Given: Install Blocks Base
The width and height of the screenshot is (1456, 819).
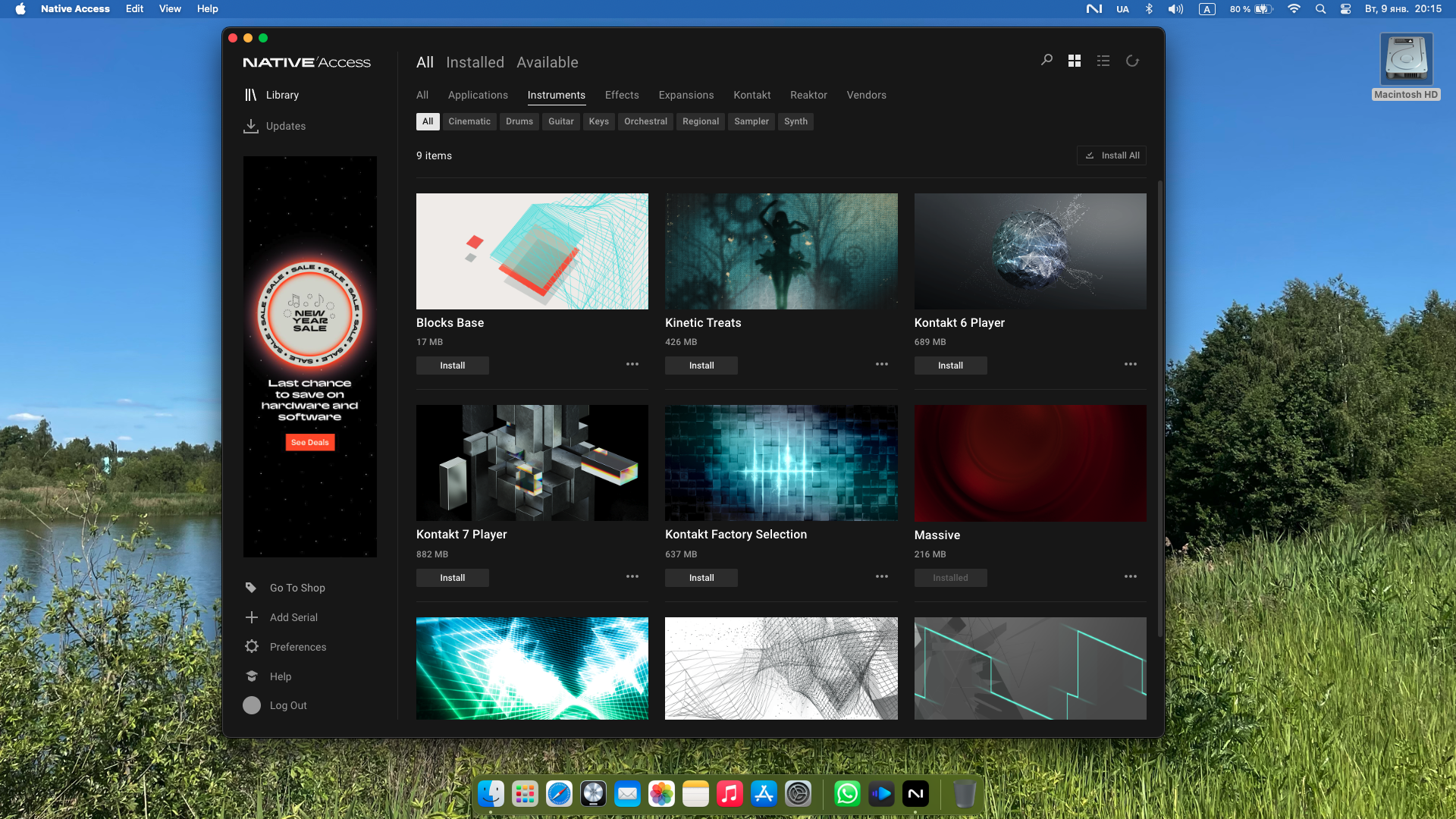Looking at the screenshot, I should click(x=453, y=366).
